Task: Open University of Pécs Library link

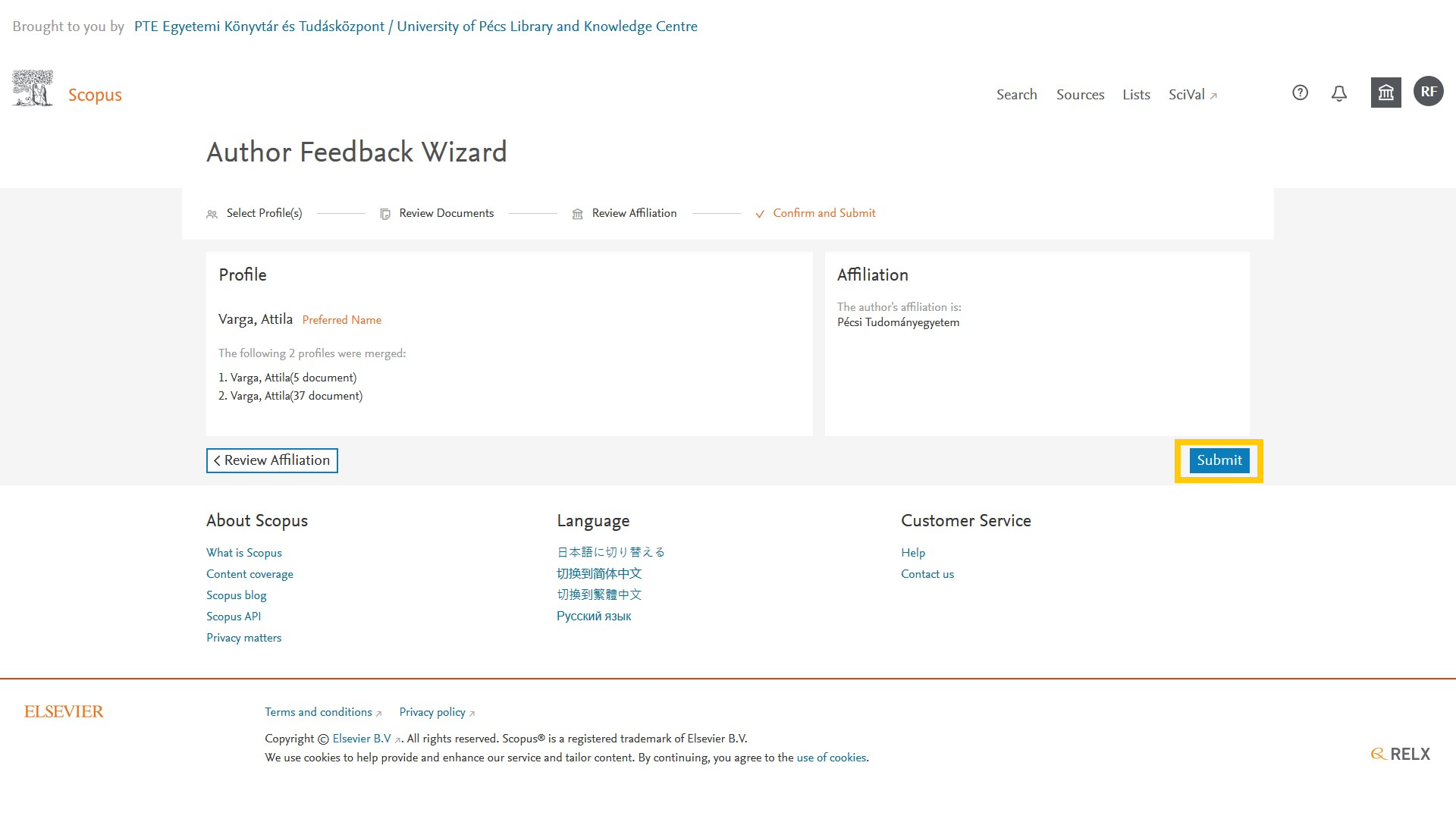Action: [x=416, y=27]
